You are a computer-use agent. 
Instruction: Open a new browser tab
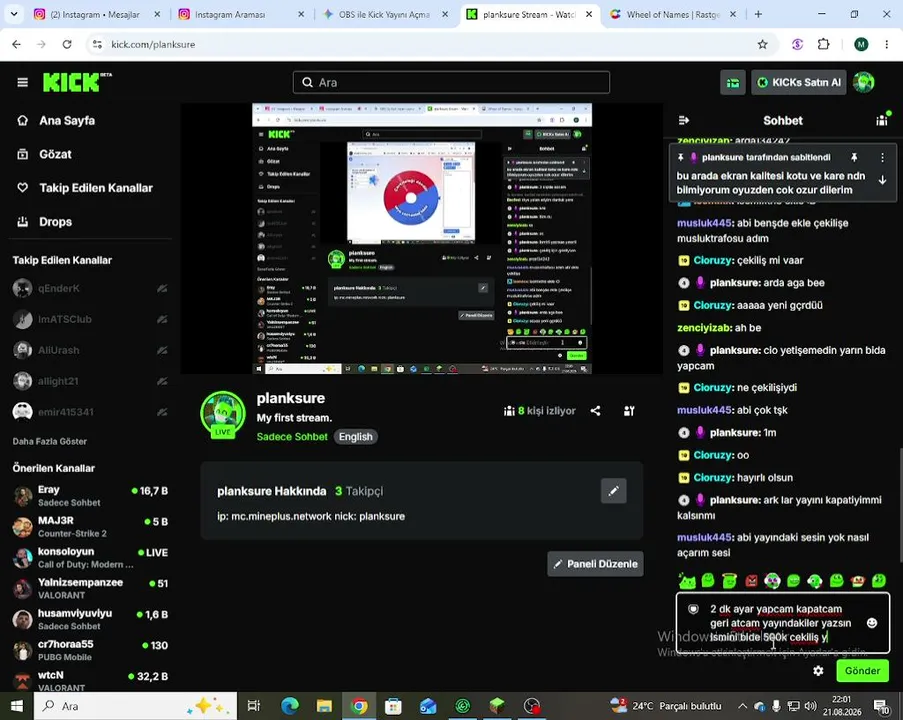[x=758, y=14]
